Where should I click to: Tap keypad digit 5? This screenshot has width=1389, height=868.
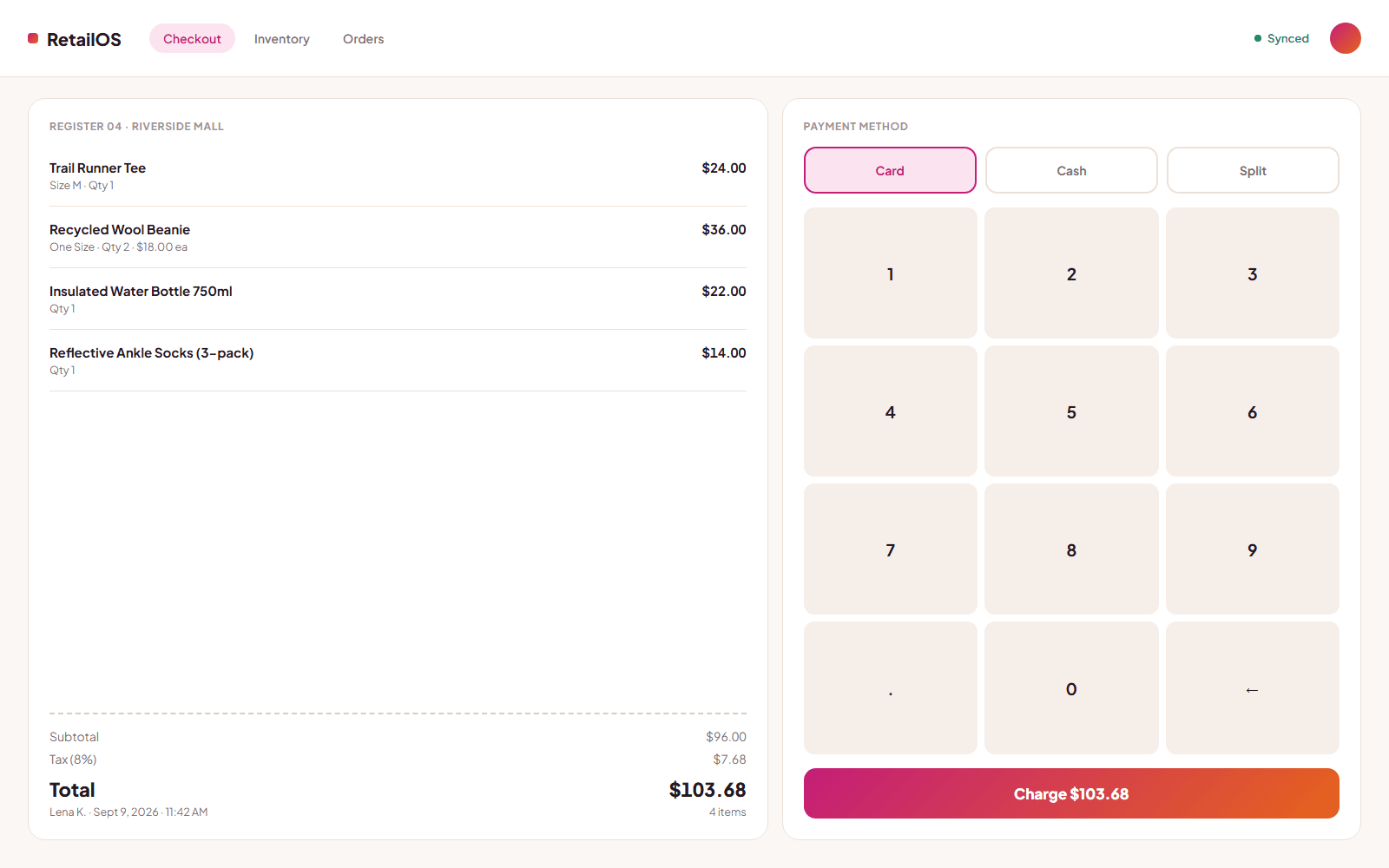tap(1071, 411)
